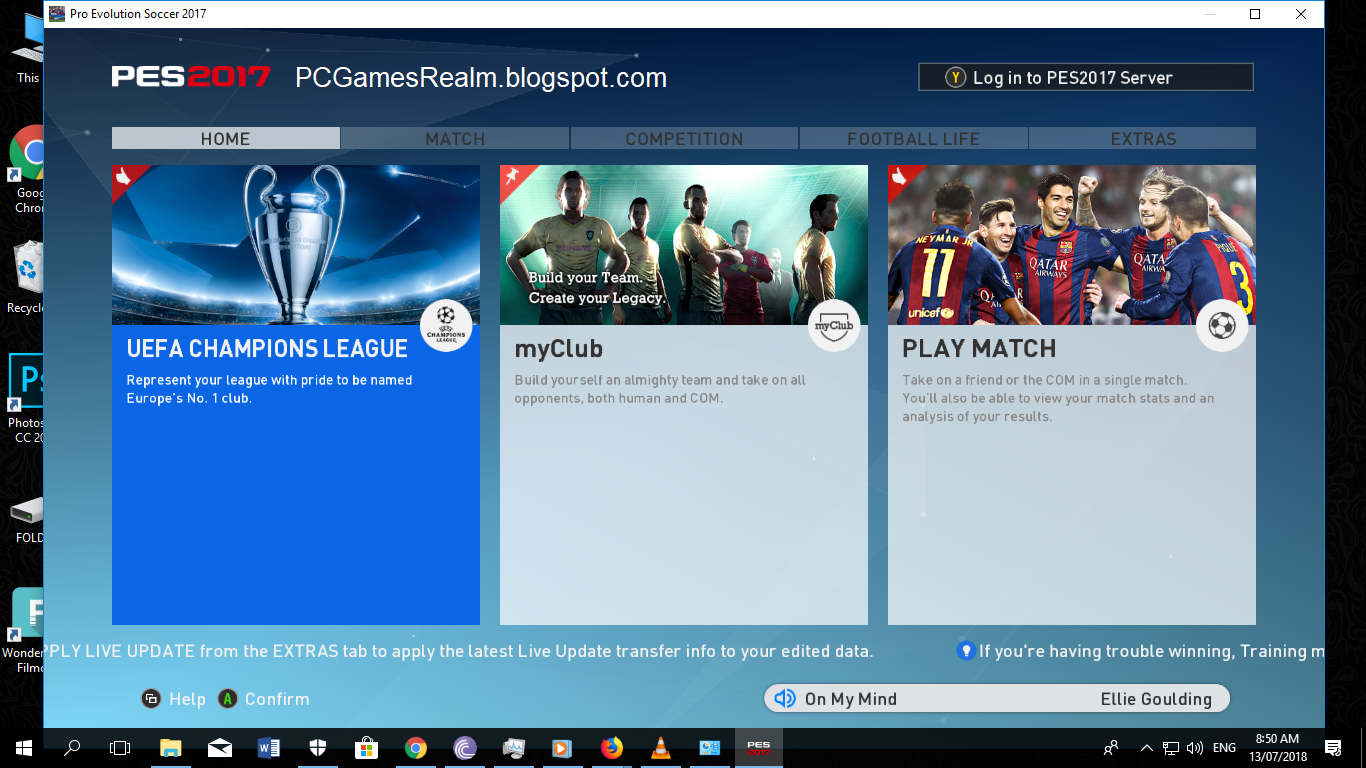Image resolution: width=1366 pixels, height=768 pixels.
Task: Click the Help label at bottom
Action: (x=187, y=699)
